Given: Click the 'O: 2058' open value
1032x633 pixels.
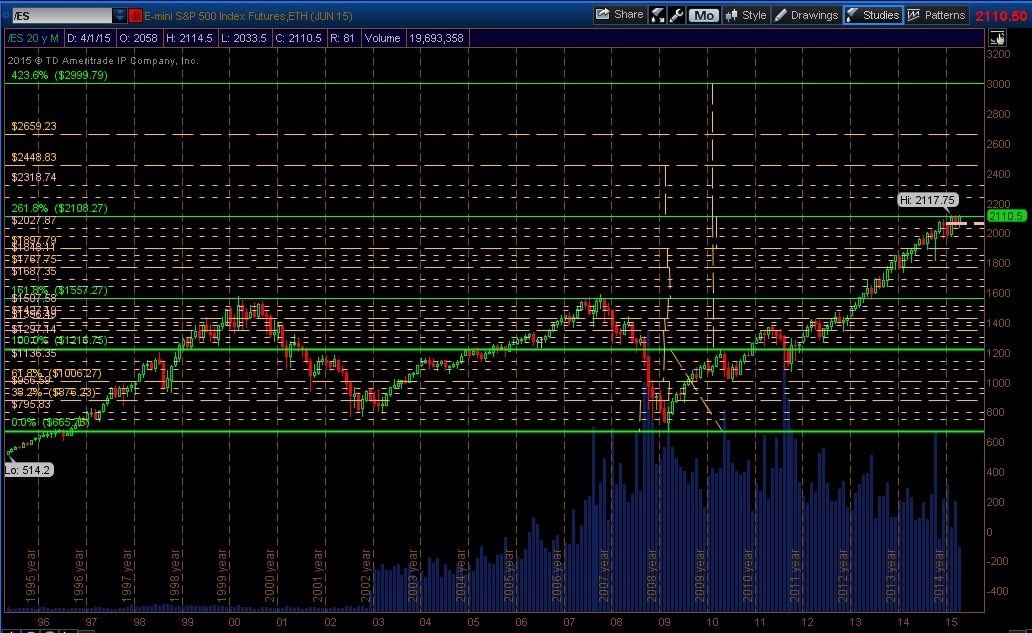Looking at the screenshot, I should click(138, 38).
